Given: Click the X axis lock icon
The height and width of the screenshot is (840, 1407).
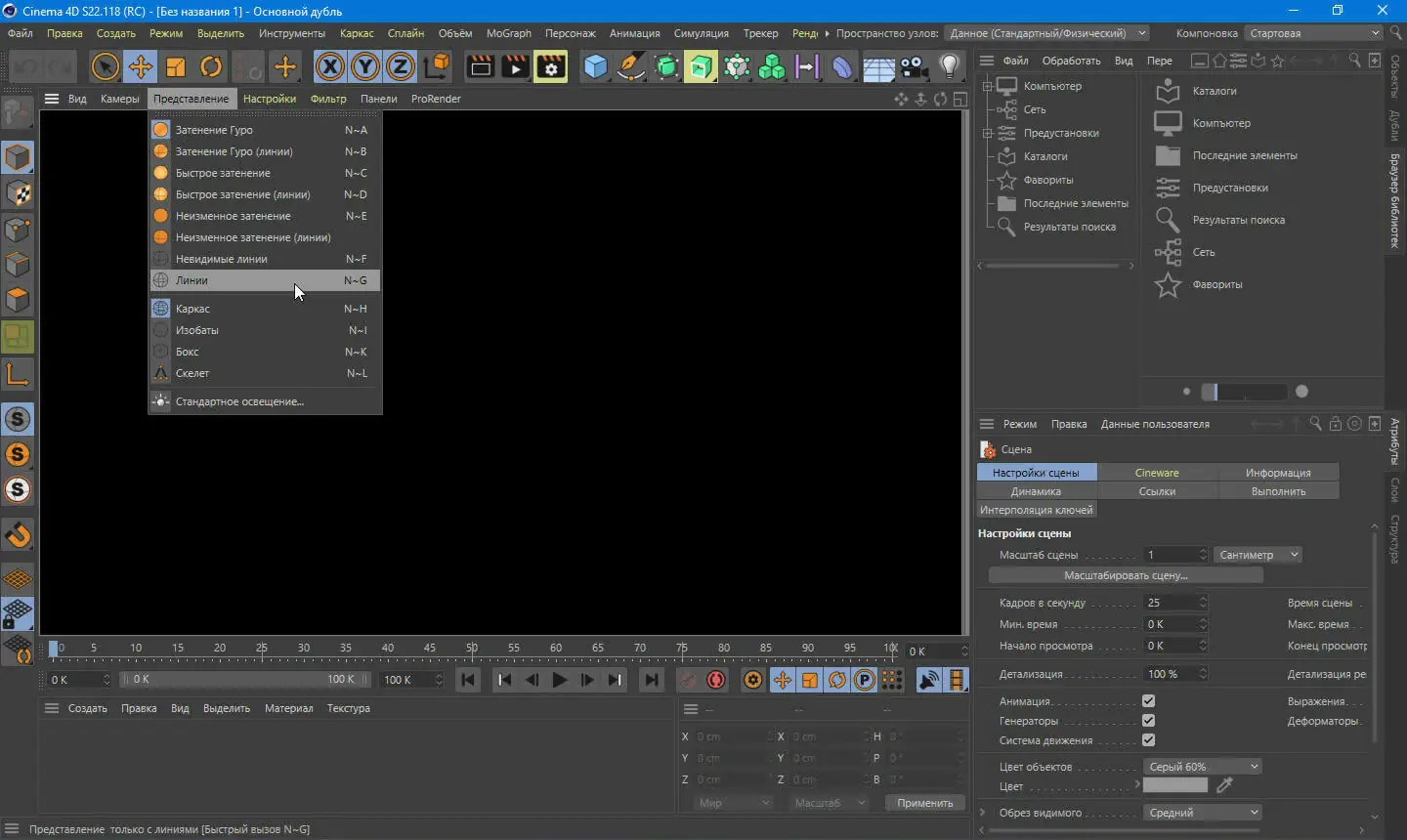Looking at the screenshot, I should pyautogui.click(x=329, y=66).
